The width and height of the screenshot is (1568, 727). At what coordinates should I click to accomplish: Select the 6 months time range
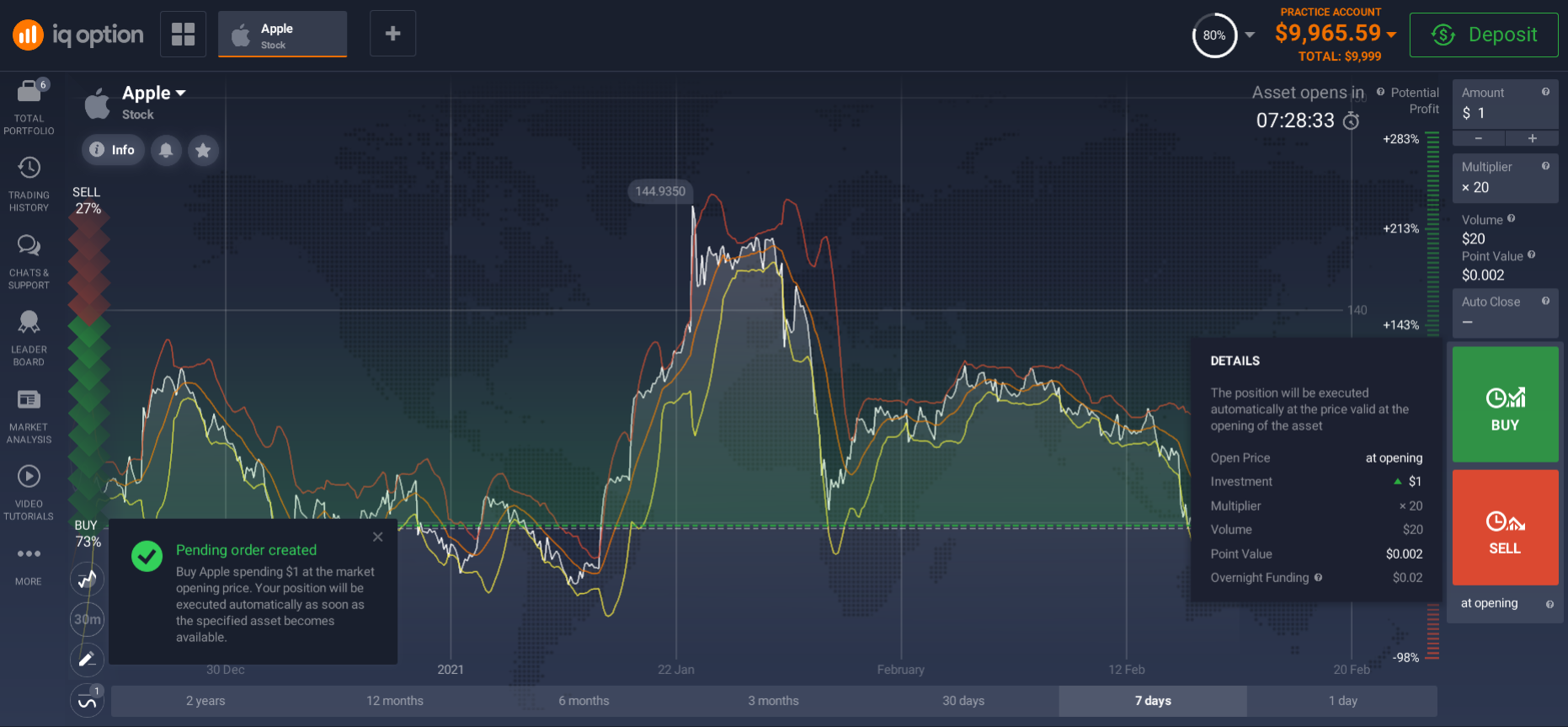coord(584,701)
